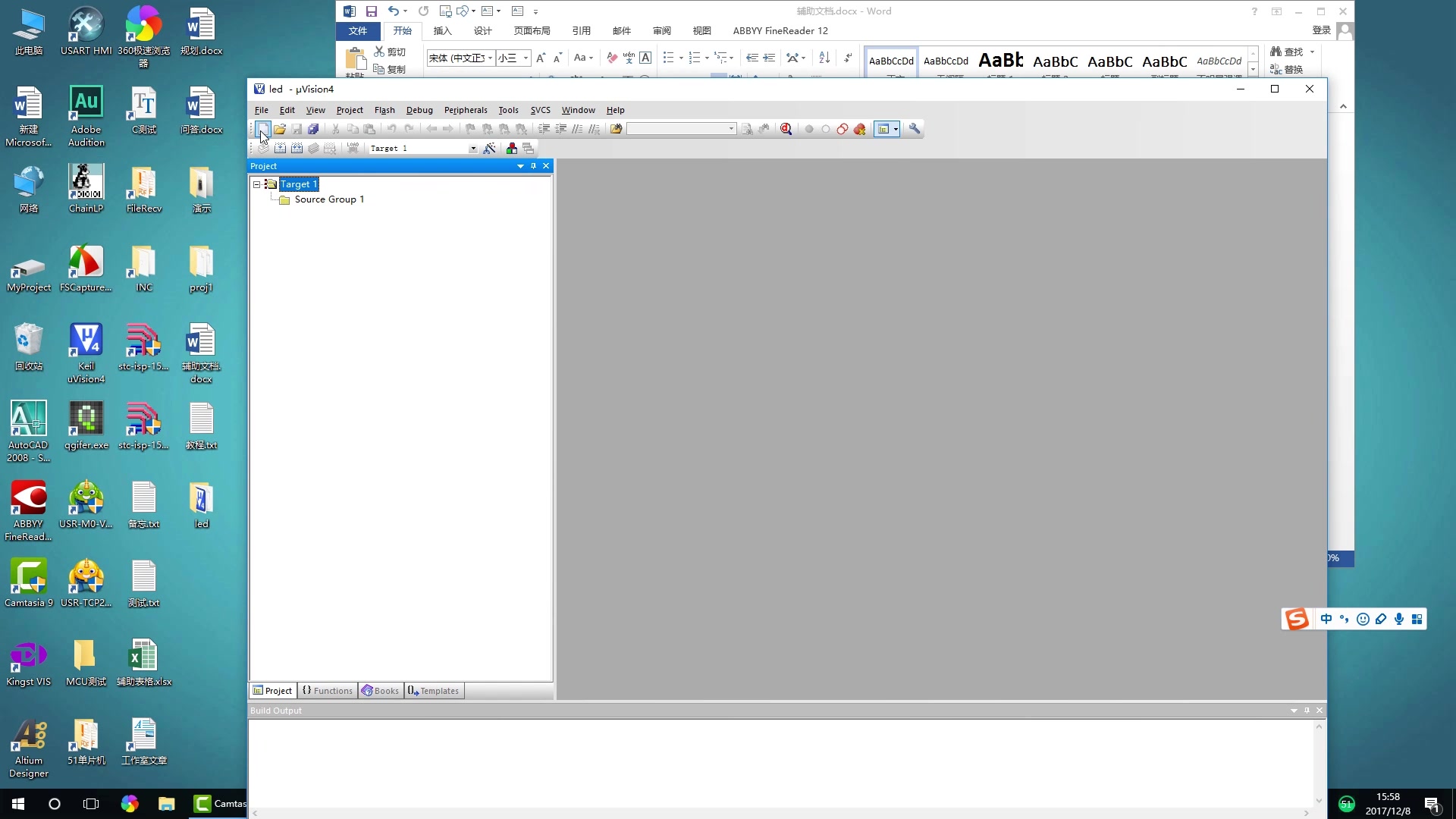Toggle Sogou Chinese/English input mode
This screenshot has height=819, width=1456.
pyautogui.click(x=1326, y=620)
